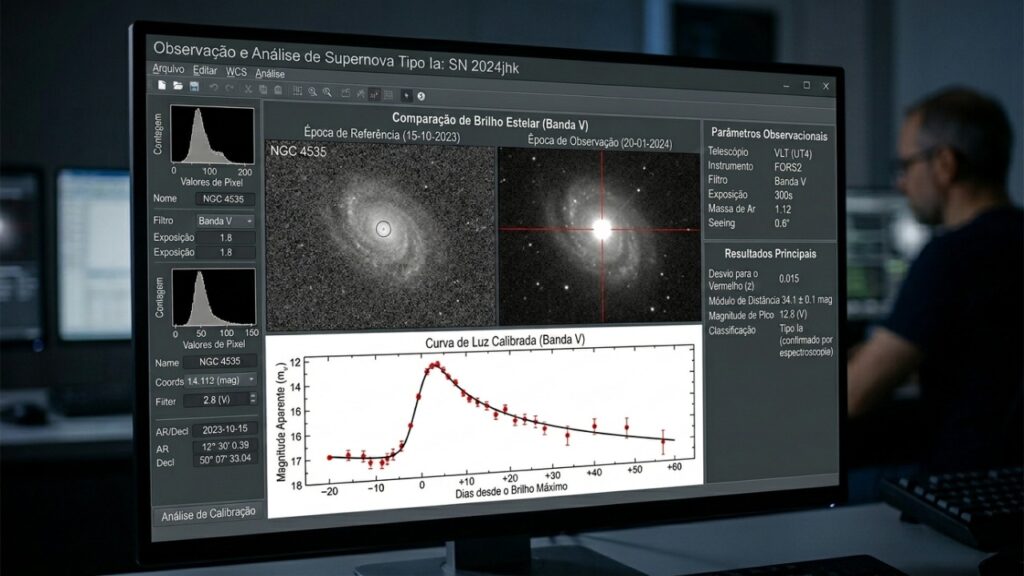Click the Redo arrow in the toolbar
The width and height of the screenshot is (1024, 576).
(229, 88)
